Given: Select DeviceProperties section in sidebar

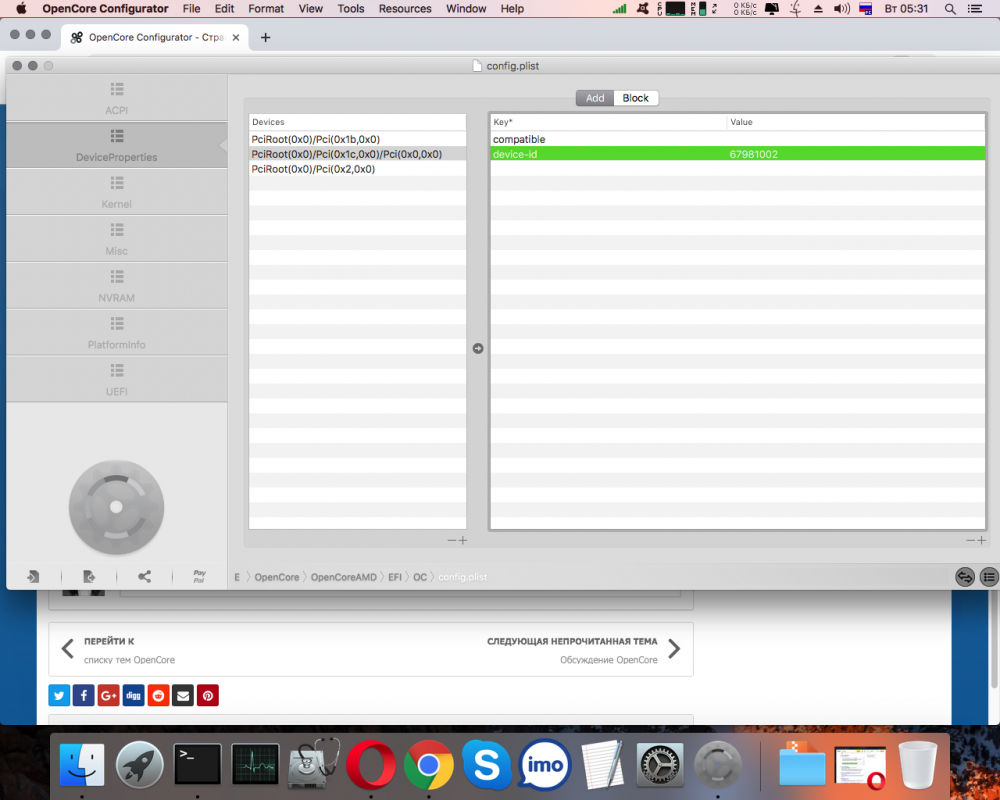Looking at the screenshot, I should [117, 145].
